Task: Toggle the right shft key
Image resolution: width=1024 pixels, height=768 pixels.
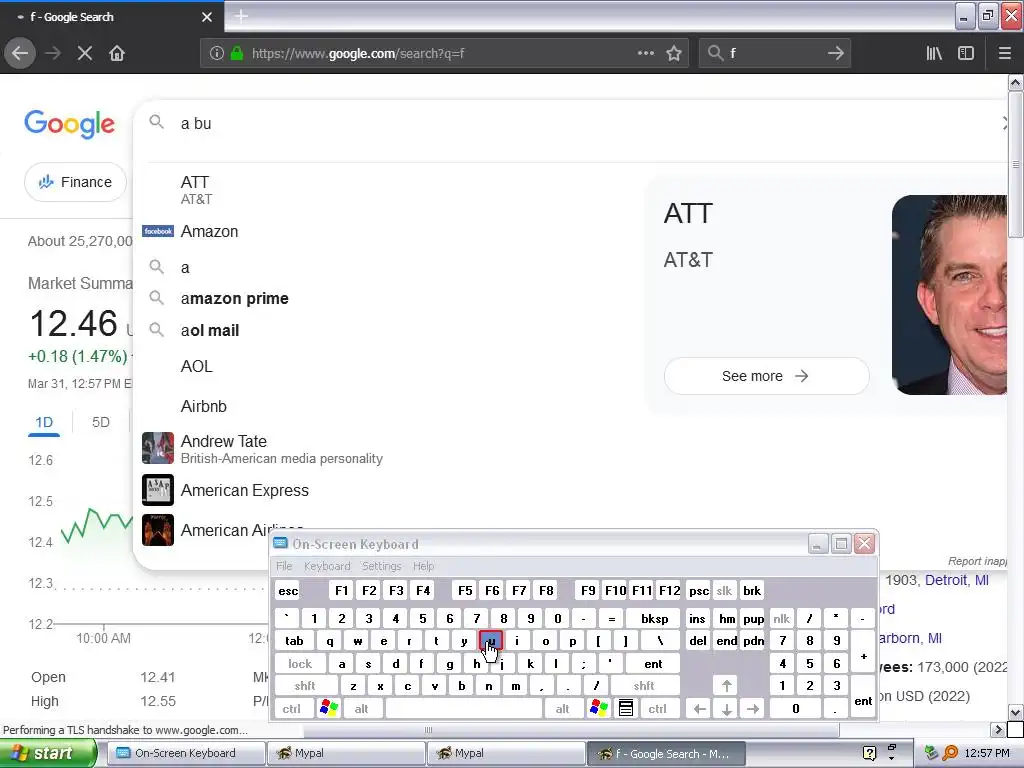Action: pos(643,686)
